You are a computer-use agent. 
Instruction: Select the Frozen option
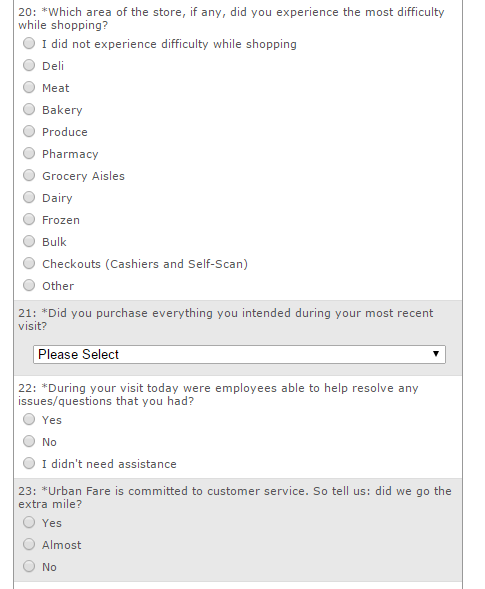(29, 219)
